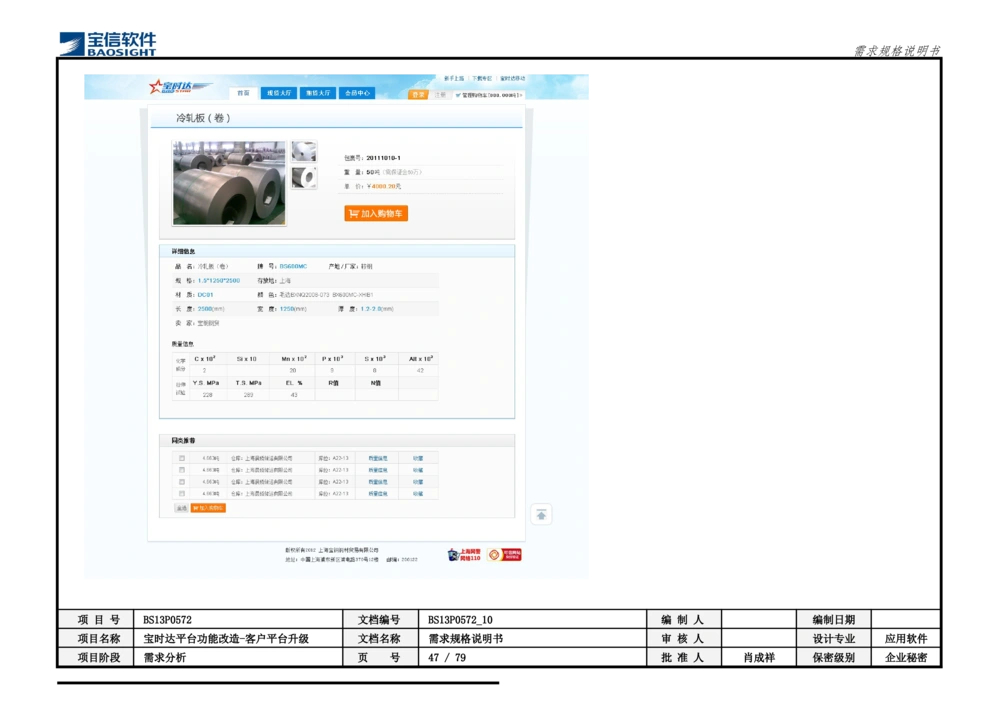Click the cart icon inside 加入购物车 button
The height and width of the screenshot is (707, 1000).
point(352,213)
